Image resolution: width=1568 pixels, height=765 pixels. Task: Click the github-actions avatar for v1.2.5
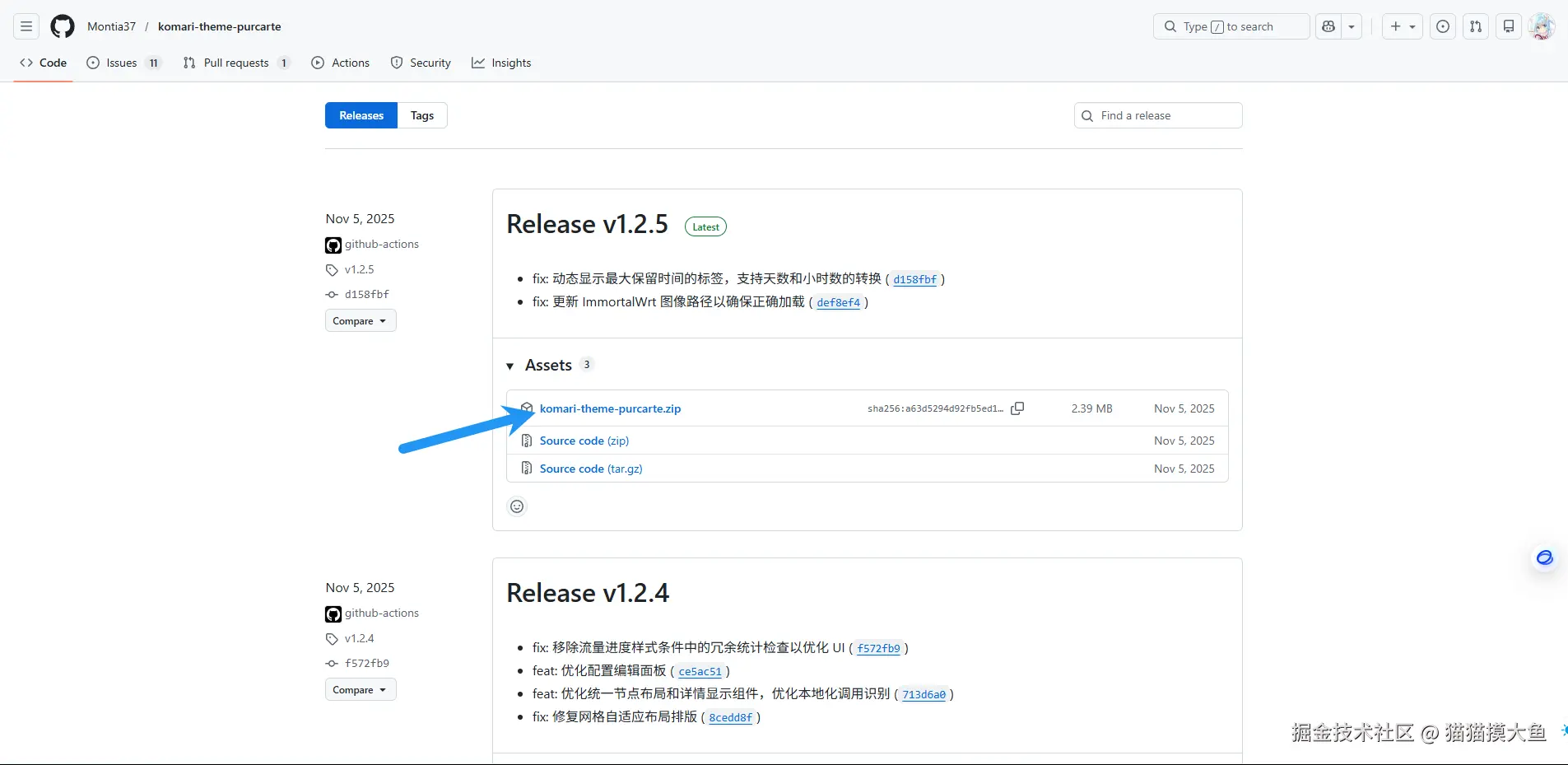pos(333,245)
